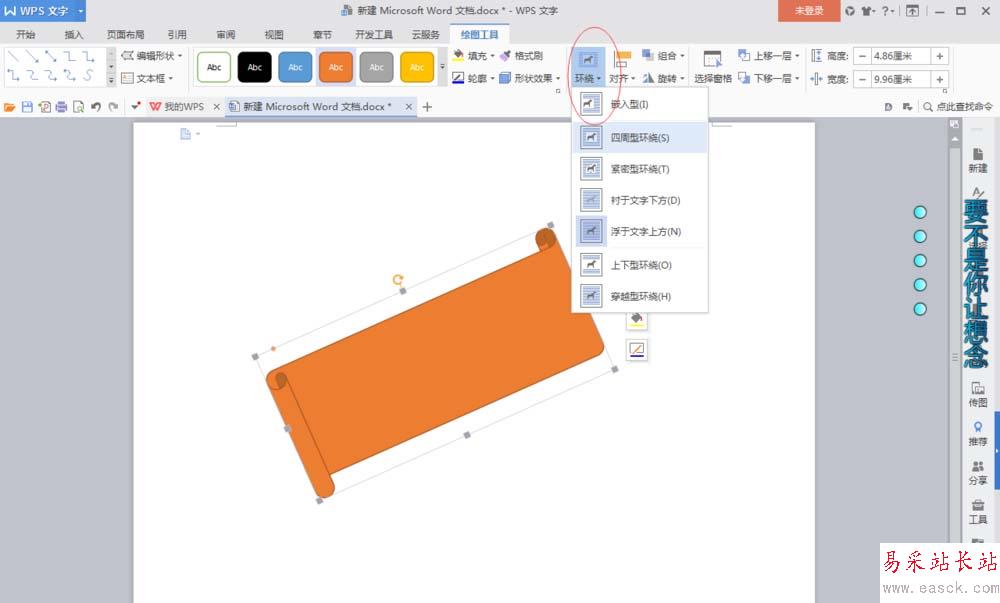The height and width of the screenshot is (603, 1000).
Task: Click the 新建 icon in right sidebar
Action: click(x=977, y=161)
